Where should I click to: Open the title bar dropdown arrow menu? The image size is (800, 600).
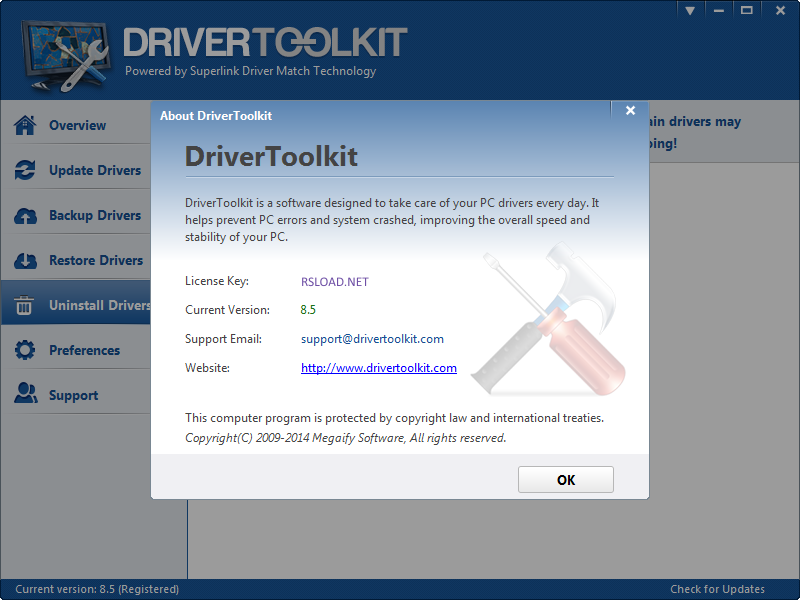pyautogui.click(x=690, y=10)
